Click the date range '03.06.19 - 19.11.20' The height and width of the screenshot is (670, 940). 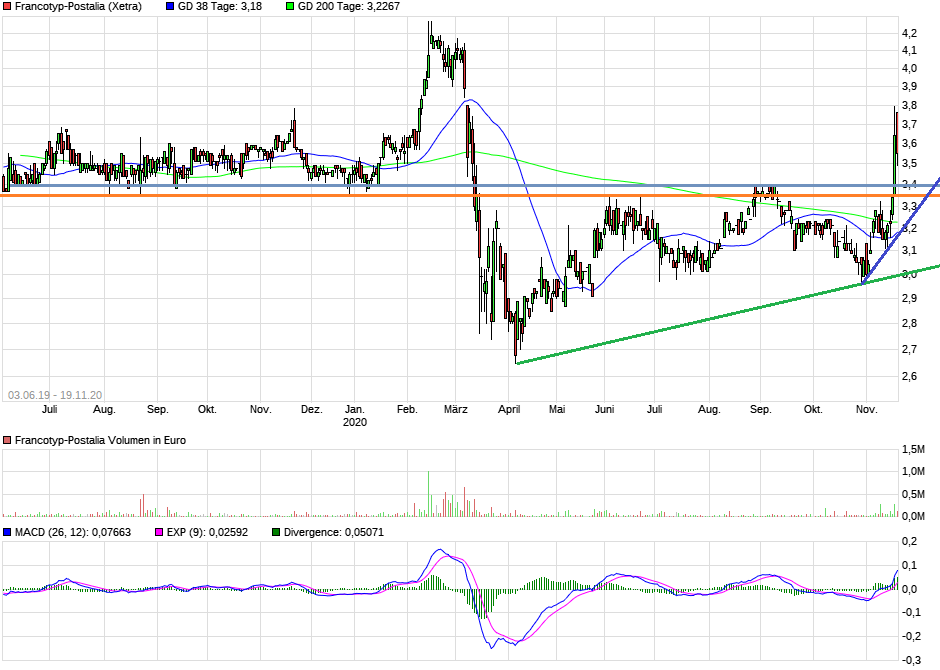pos(55,395)
